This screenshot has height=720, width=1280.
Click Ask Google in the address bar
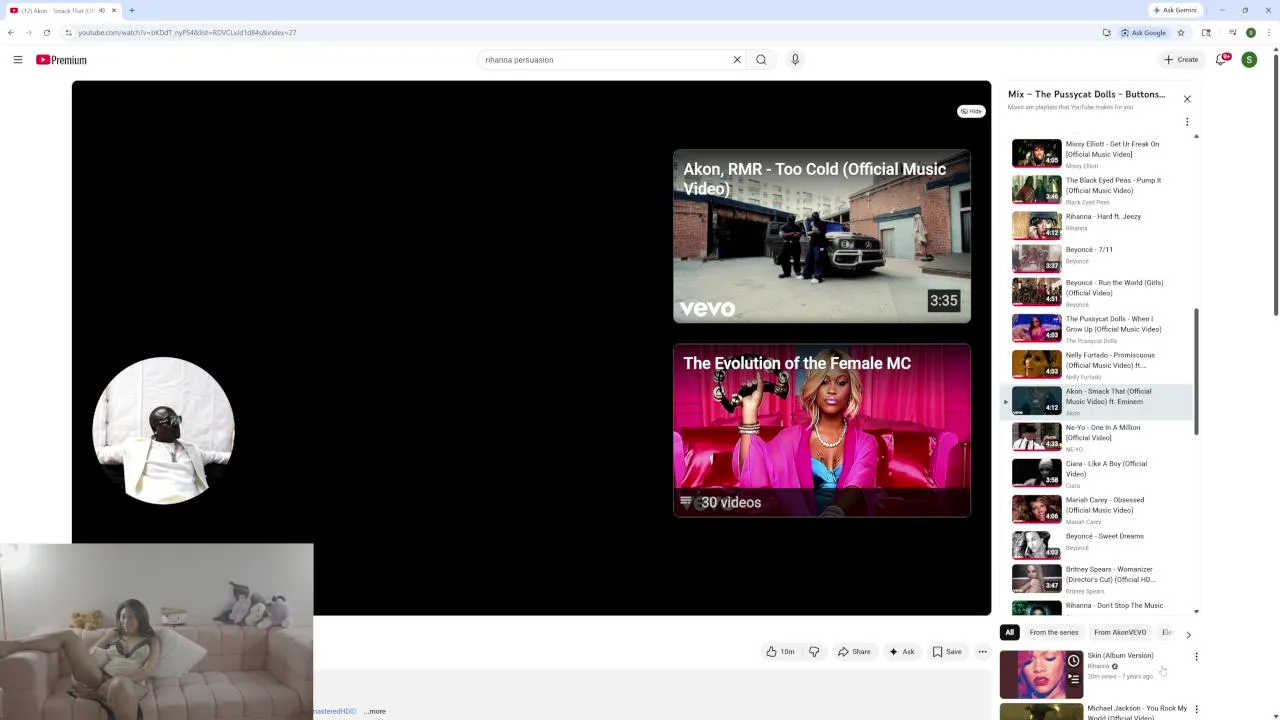point(1143,32)
